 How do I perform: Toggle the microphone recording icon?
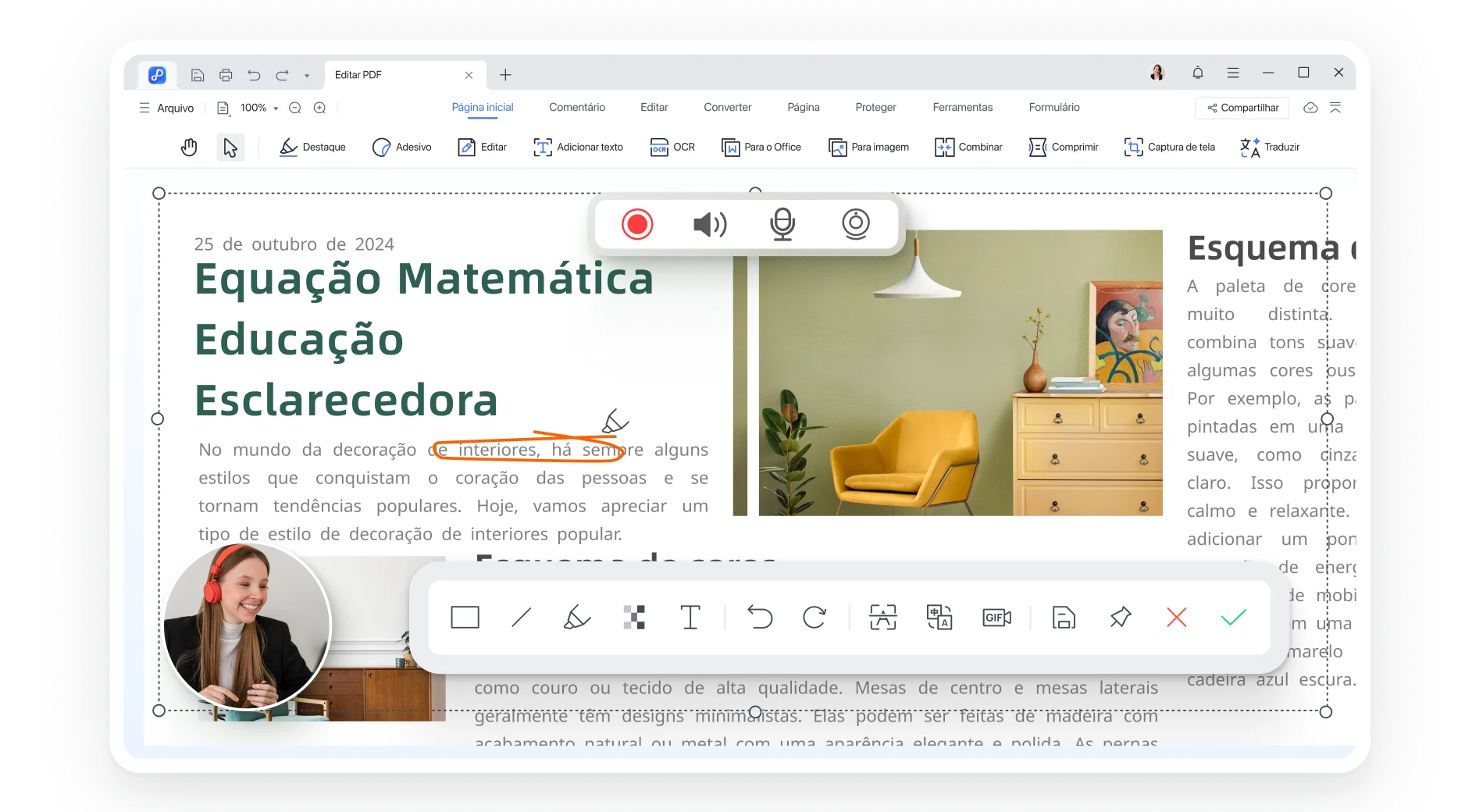click(782, 225)
